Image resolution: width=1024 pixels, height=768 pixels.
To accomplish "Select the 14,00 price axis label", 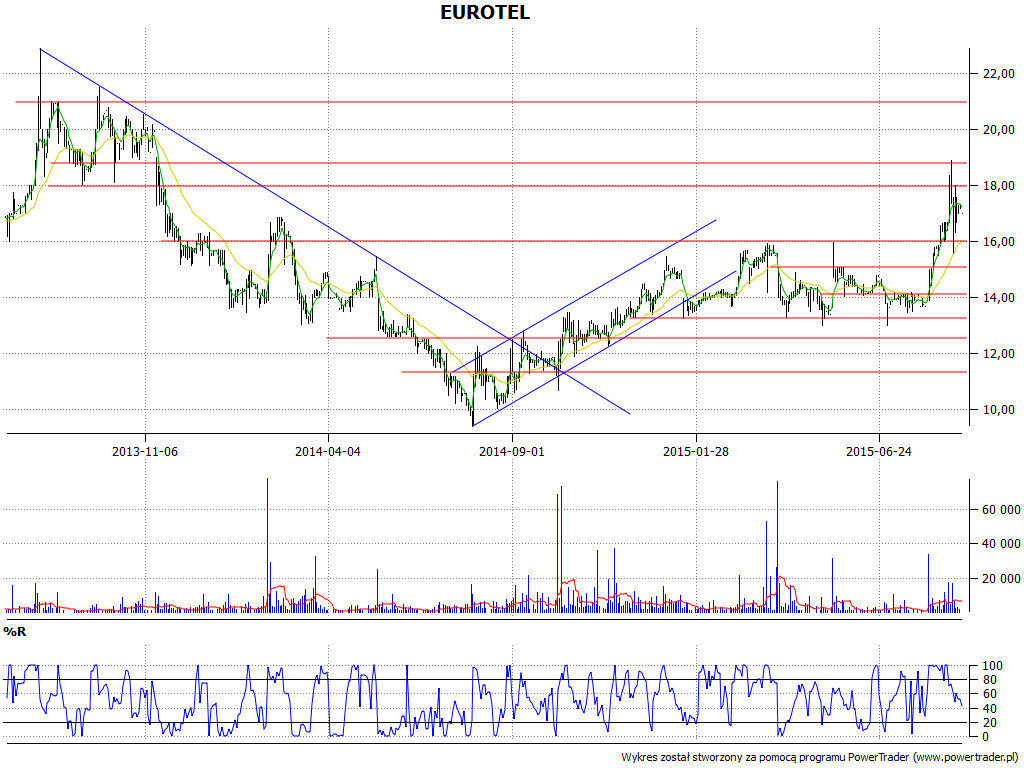I will coord(999,298).
